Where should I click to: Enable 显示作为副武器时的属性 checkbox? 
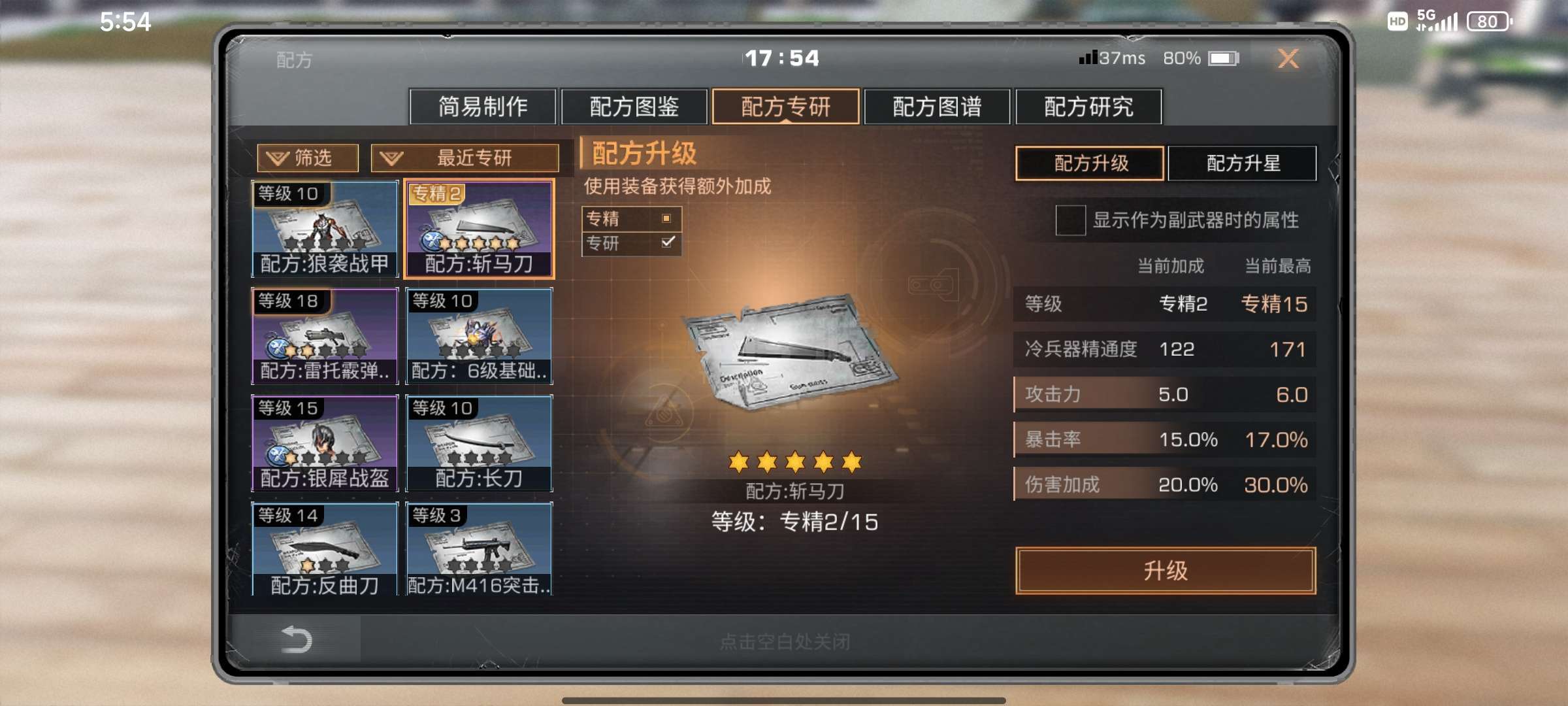click(x=1070, y=220)
